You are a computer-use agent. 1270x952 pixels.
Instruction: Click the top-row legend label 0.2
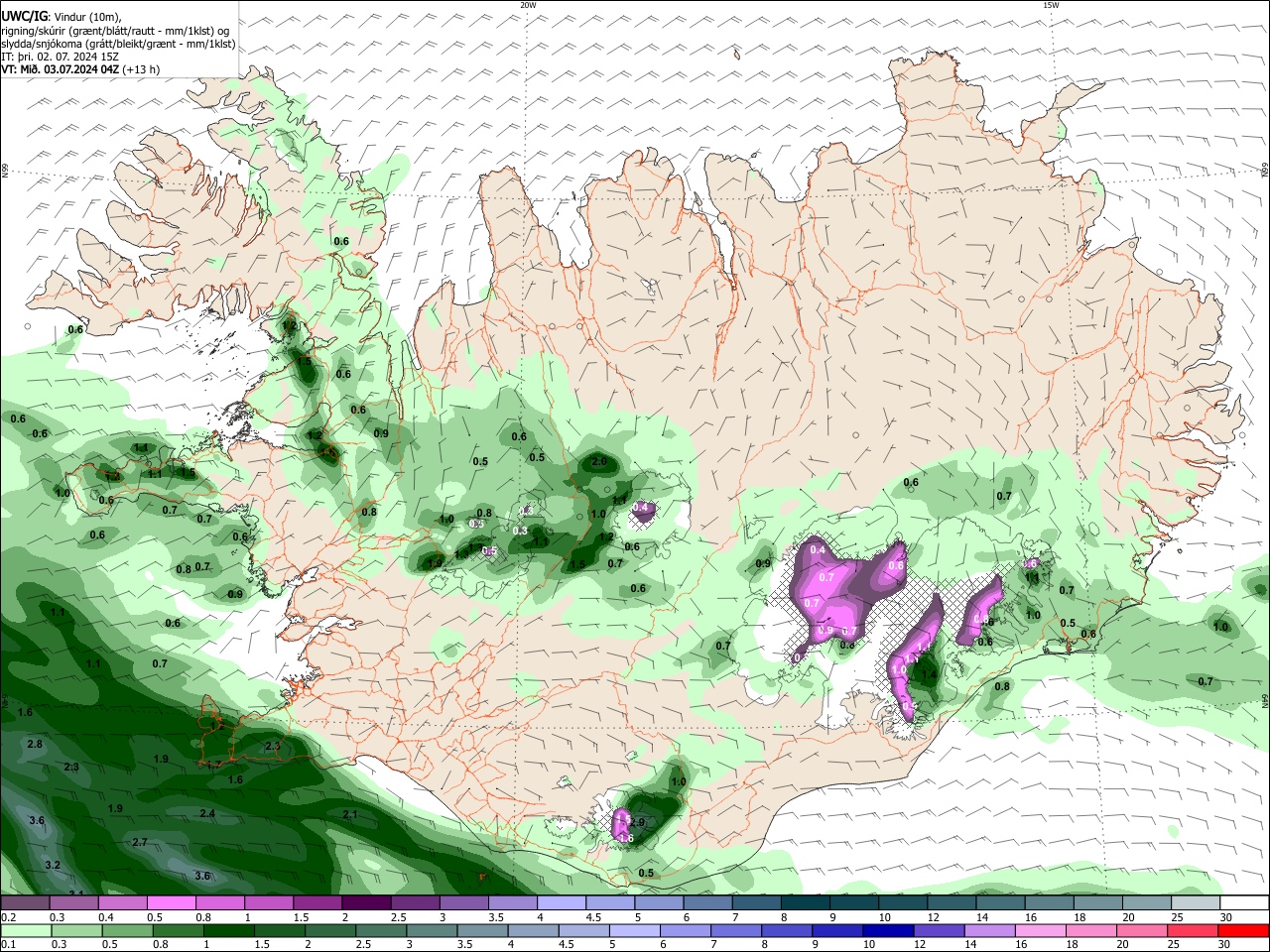tap(7, 917)
